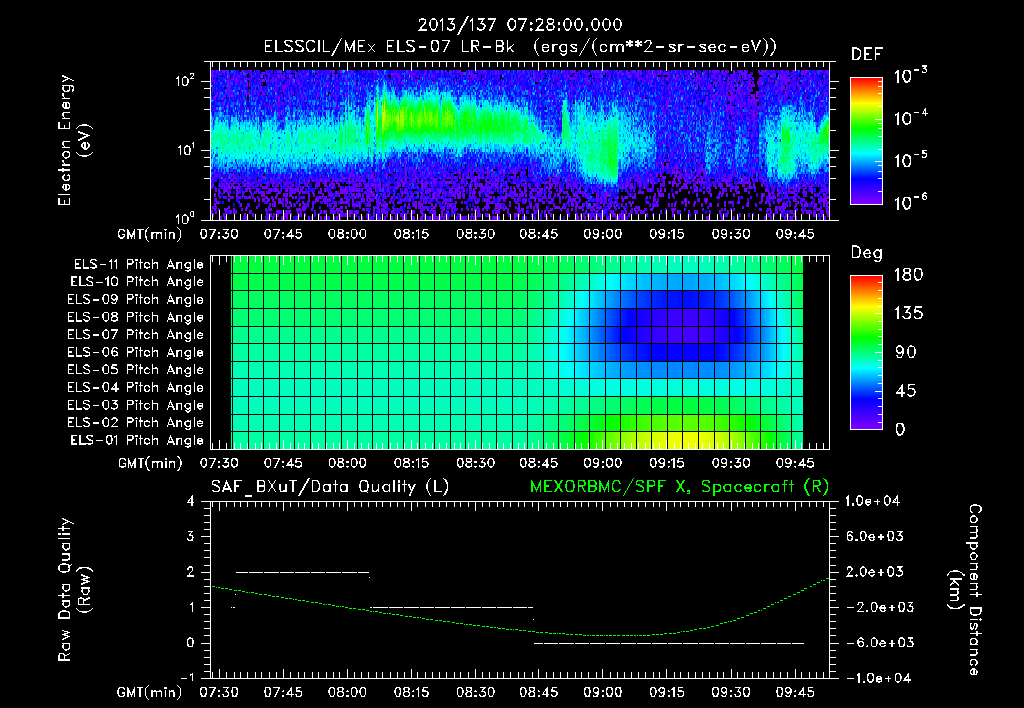Click the 10^-5 tick on DEF scale
Viewport: 1024px width, 708px height.
coord(910,160)
